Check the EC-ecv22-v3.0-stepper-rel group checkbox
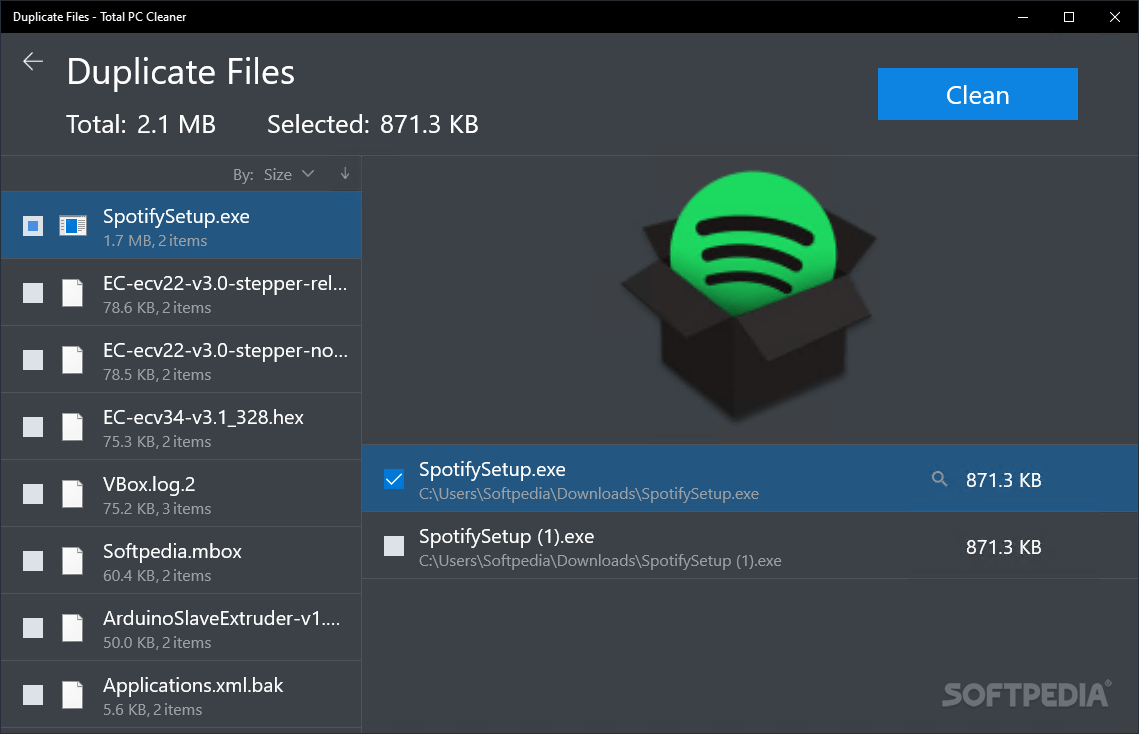Image resolution: width=1139 pixels, height=734 pixels. pyautogui.click(x=33, y=293)
